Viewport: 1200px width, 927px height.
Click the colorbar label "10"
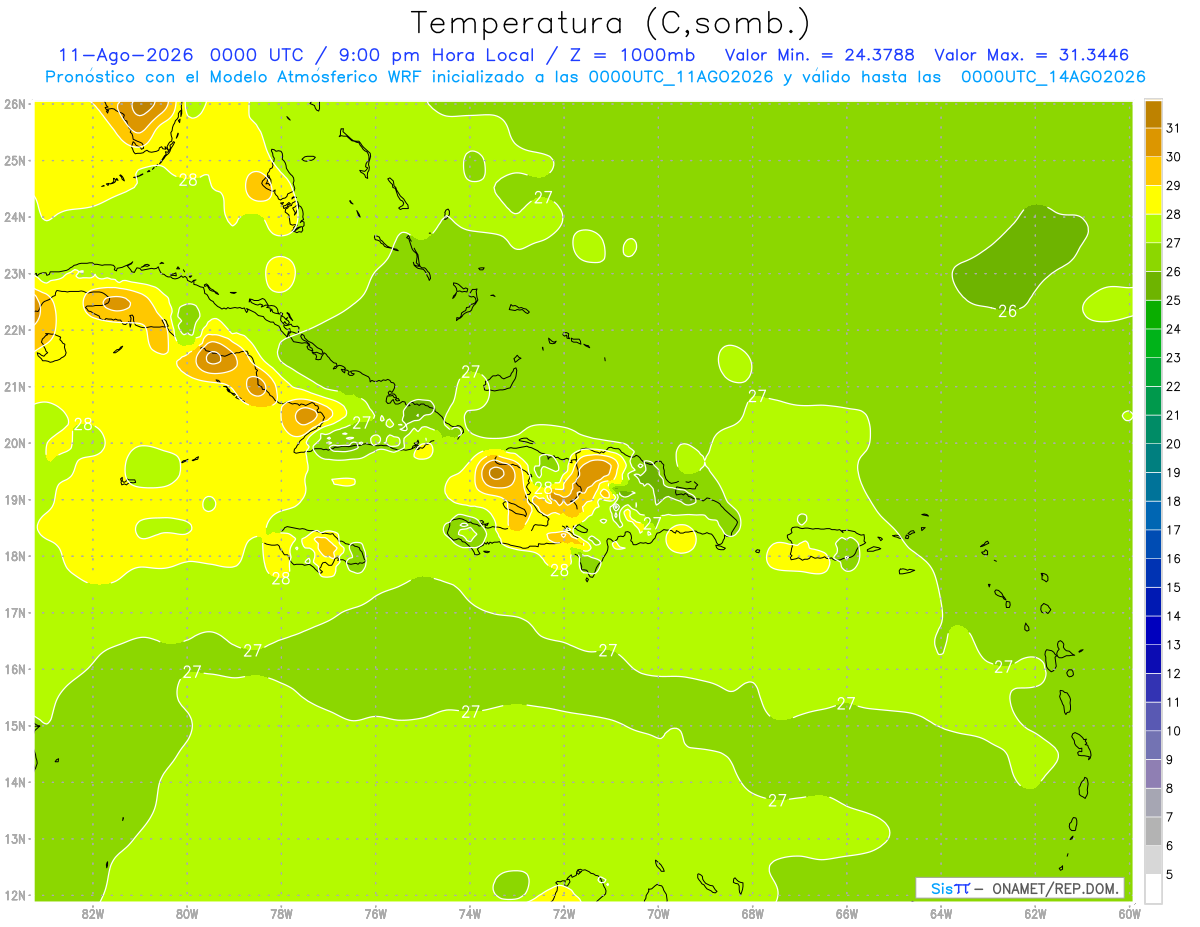[1174, 731]
